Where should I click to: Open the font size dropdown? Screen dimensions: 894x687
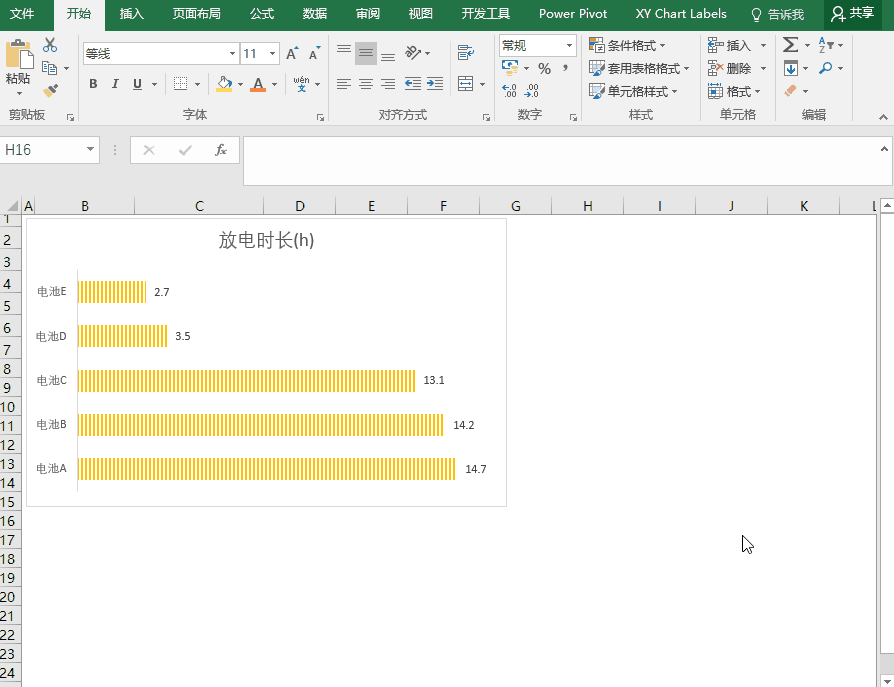pos(273,54)
